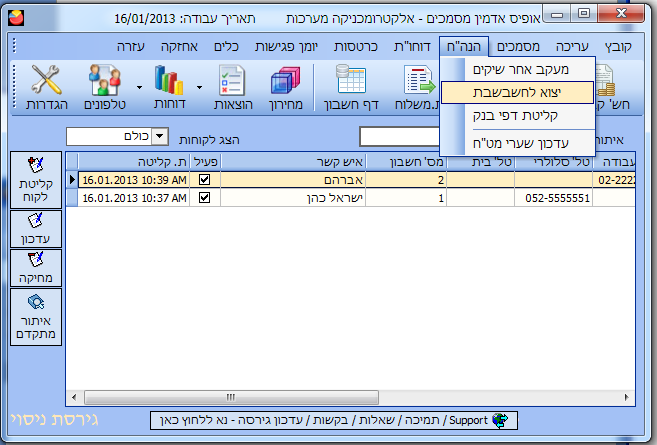Click the דף חשבון account page icon
The image size is (657, 445).
351,87
